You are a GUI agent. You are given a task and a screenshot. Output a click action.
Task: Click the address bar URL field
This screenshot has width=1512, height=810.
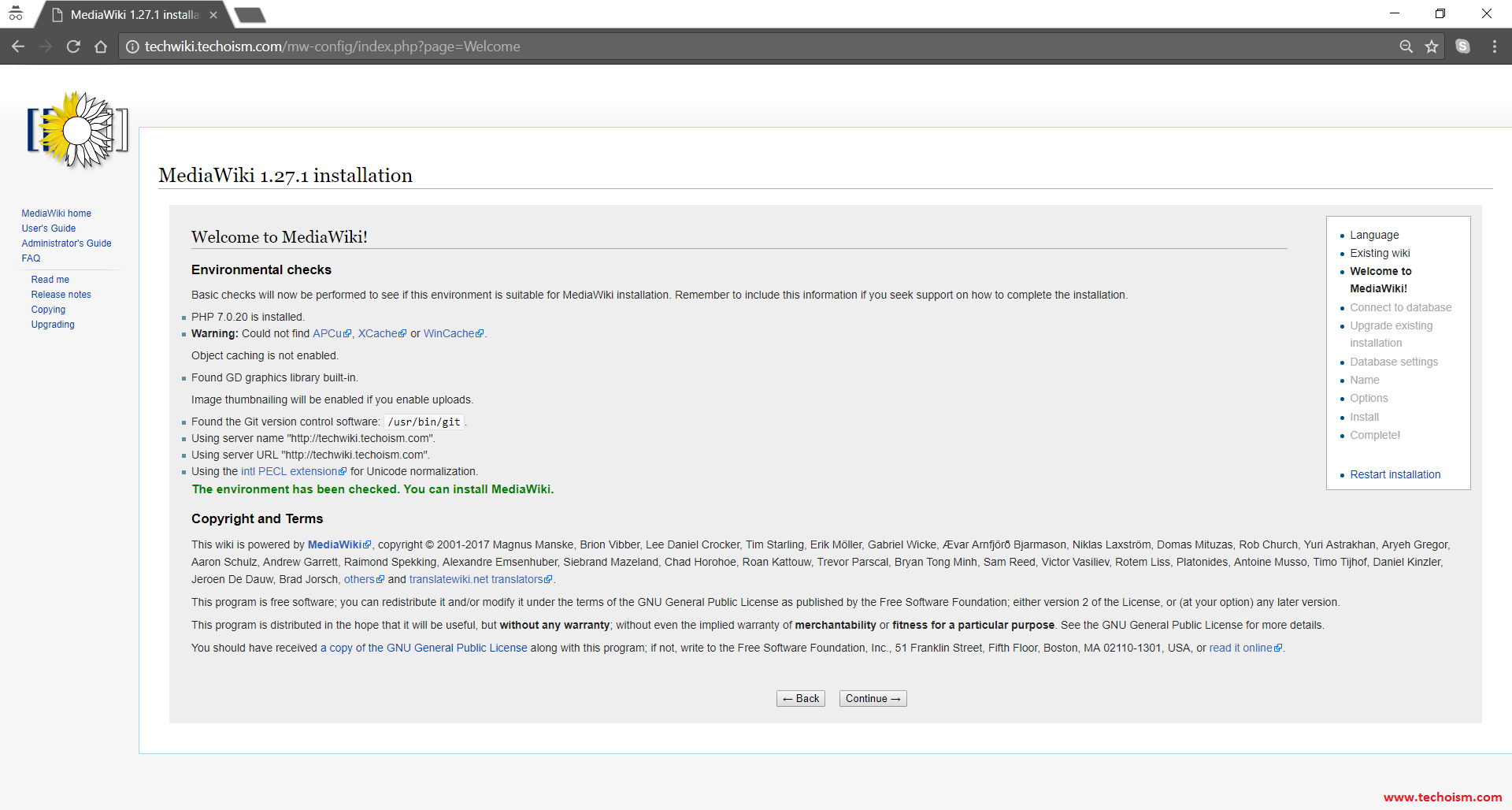[756, 46]
